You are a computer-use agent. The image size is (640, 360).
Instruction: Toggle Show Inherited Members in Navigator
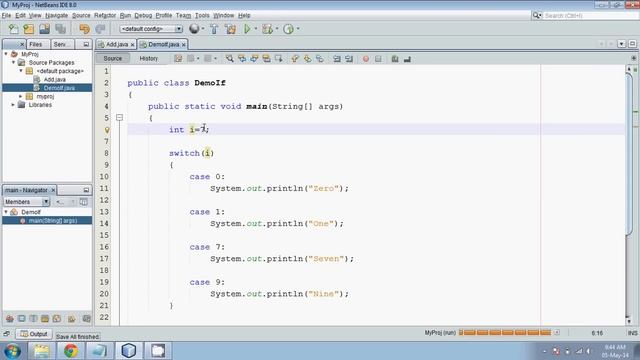click(x=10, y=318)
